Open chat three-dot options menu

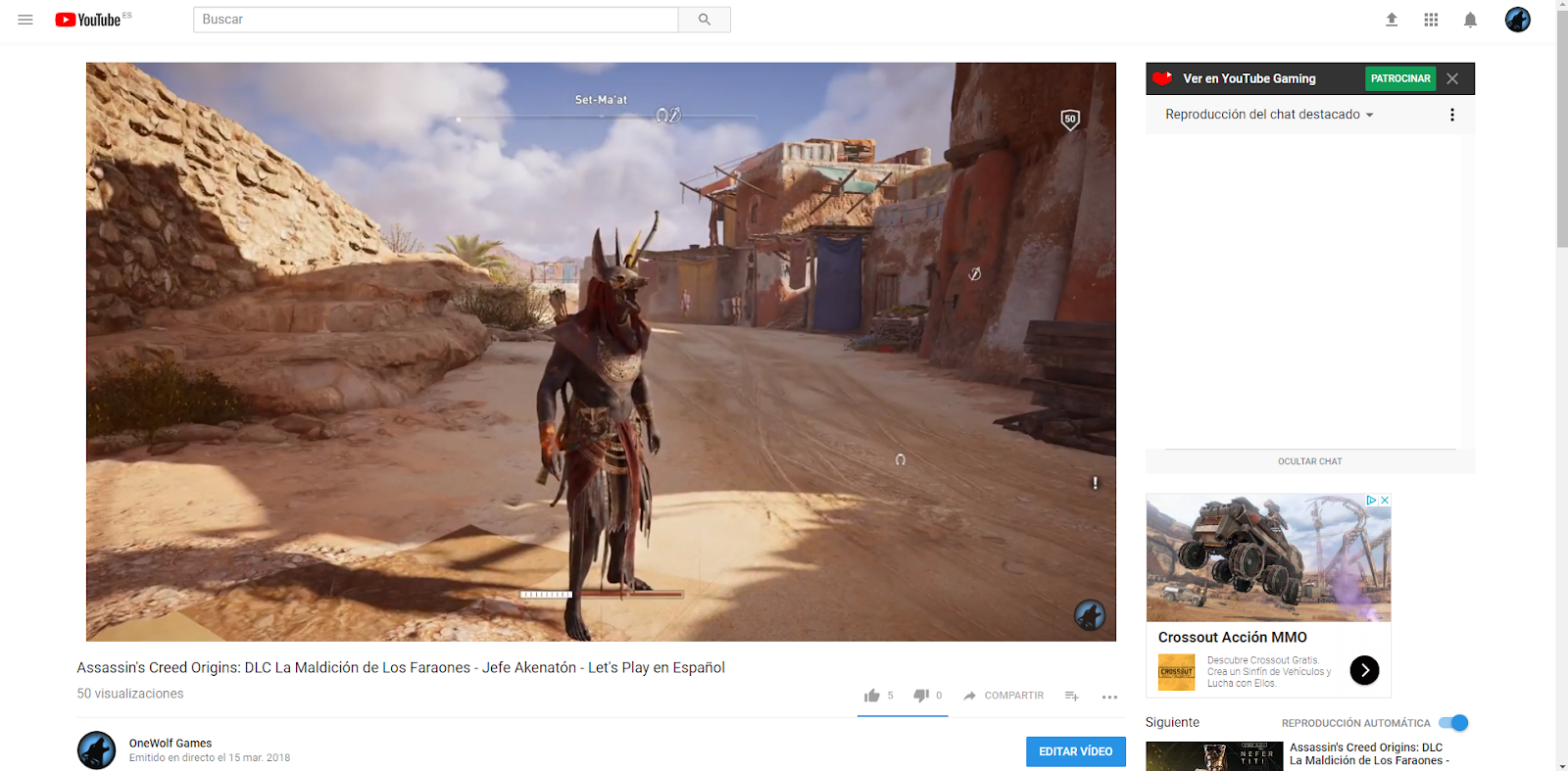coord(1451,115)
